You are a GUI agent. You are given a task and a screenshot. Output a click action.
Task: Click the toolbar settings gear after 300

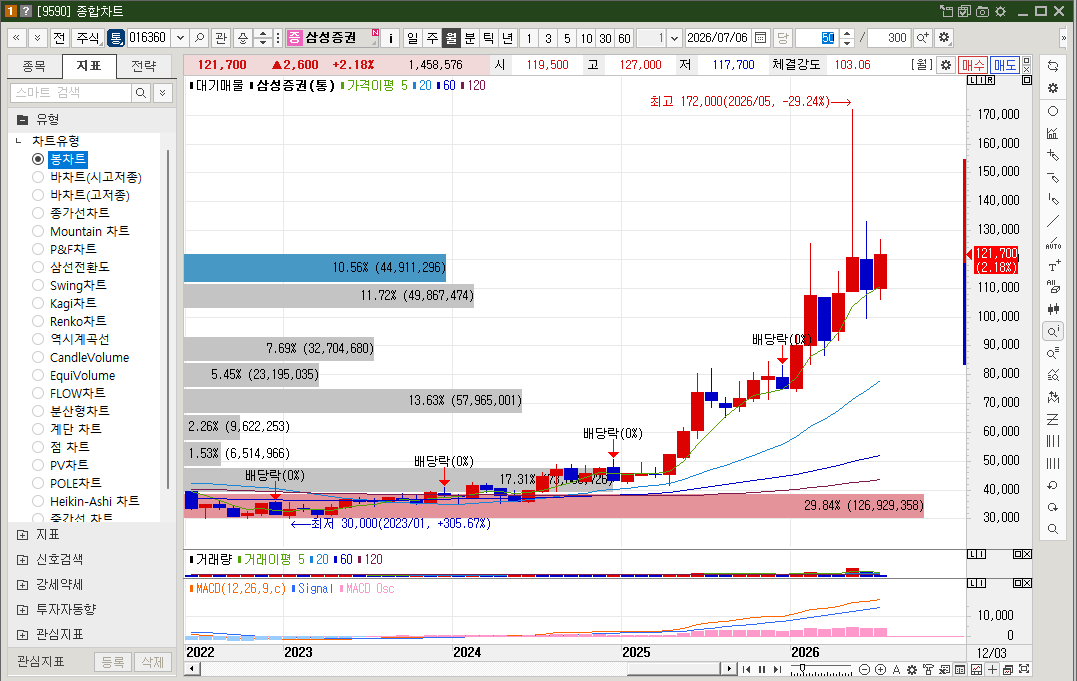tap(944, 38)
